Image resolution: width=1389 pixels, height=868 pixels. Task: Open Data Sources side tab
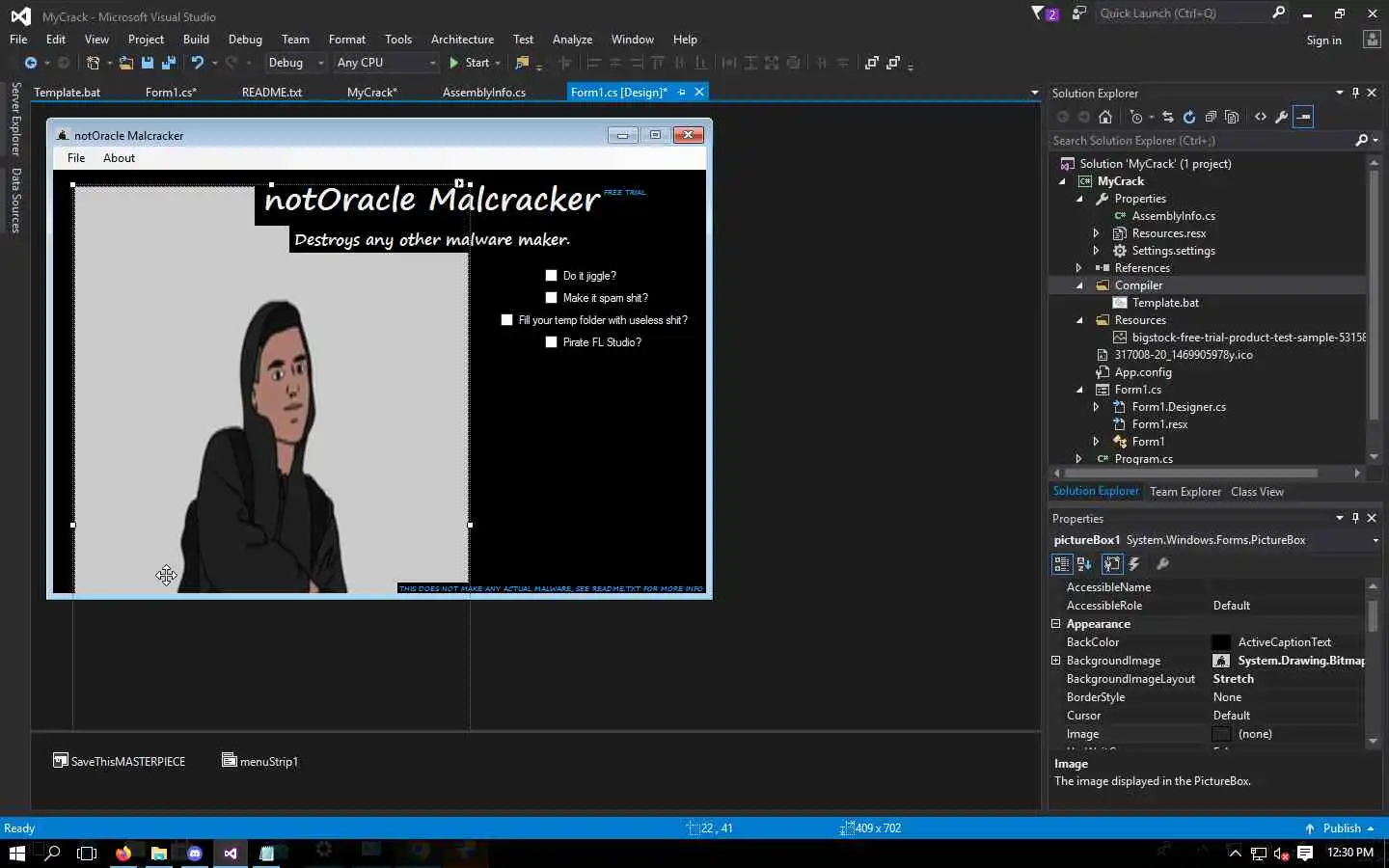[15, 201]
